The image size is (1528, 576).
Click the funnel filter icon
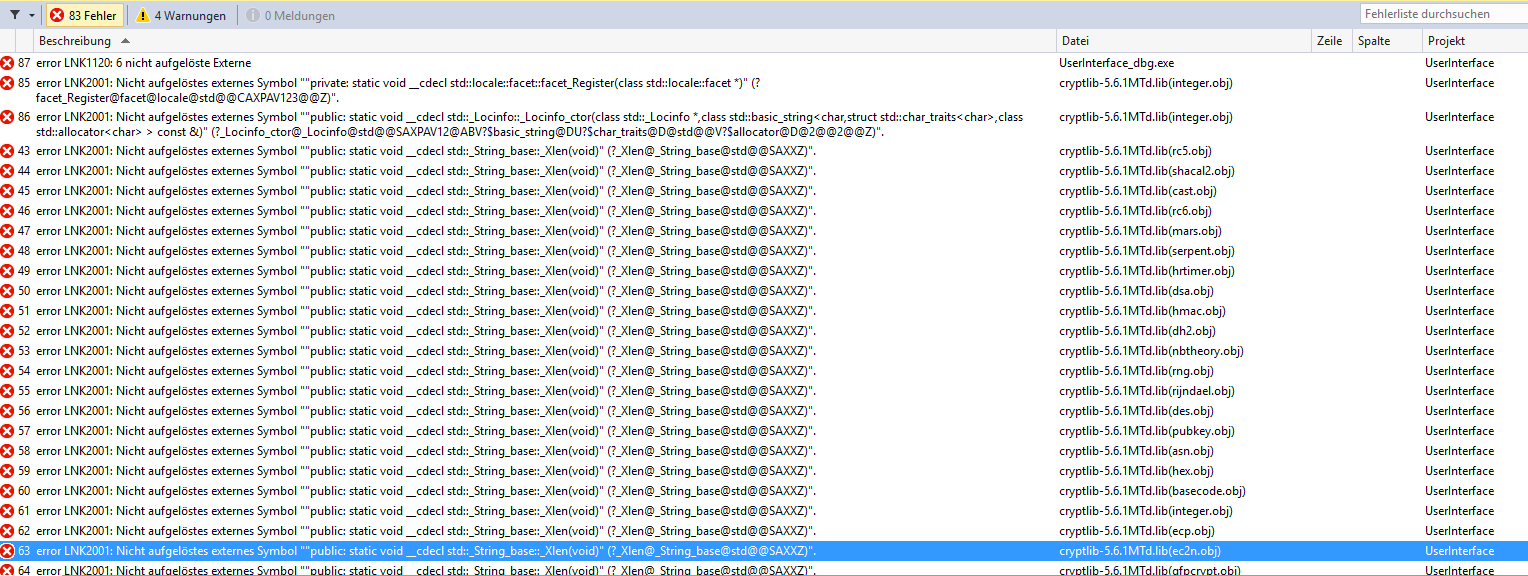(x=13, y=15)
